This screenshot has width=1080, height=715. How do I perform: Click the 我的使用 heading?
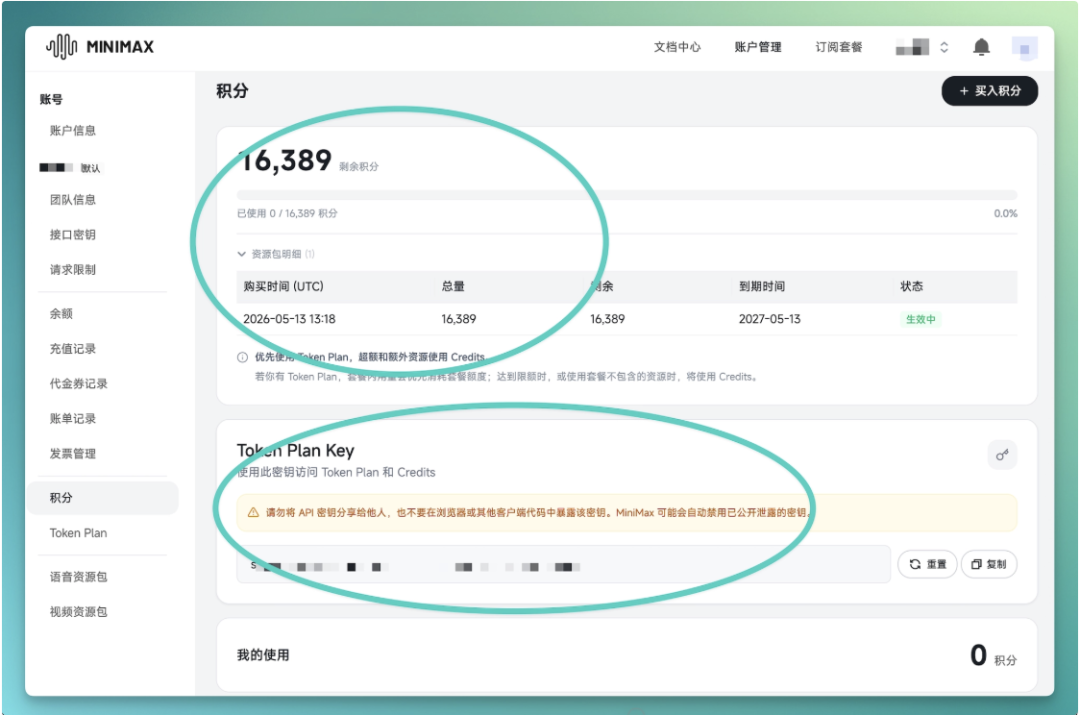point(263,655)
